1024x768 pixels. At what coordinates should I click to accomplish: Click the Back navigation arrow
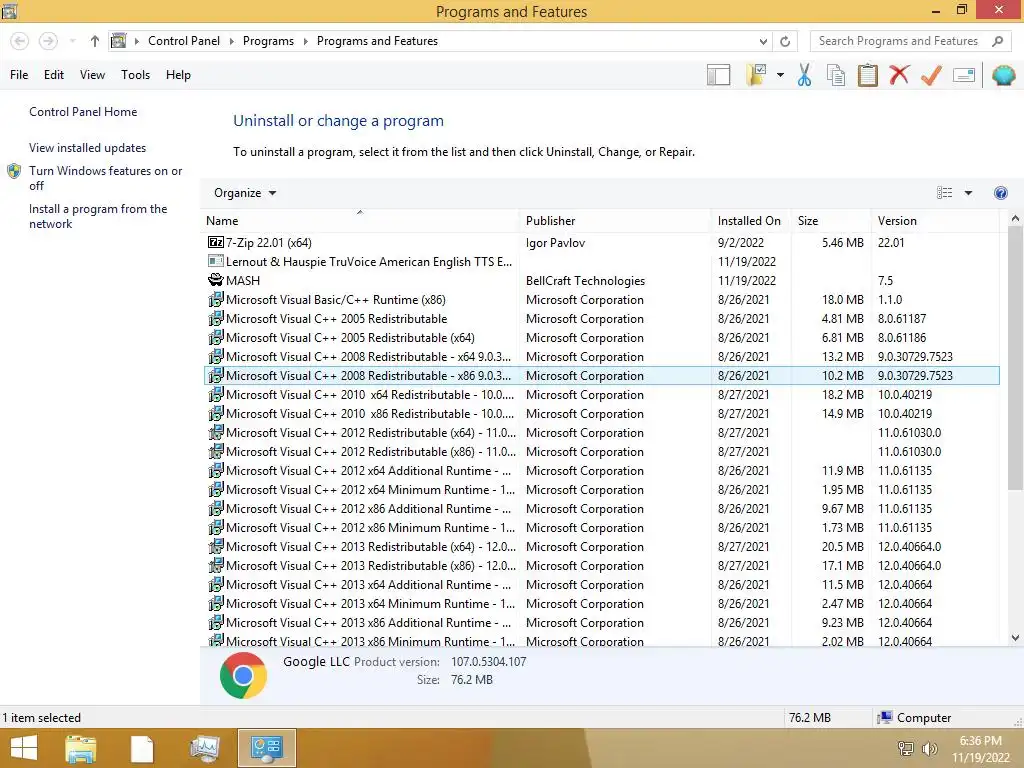[20, 41]
